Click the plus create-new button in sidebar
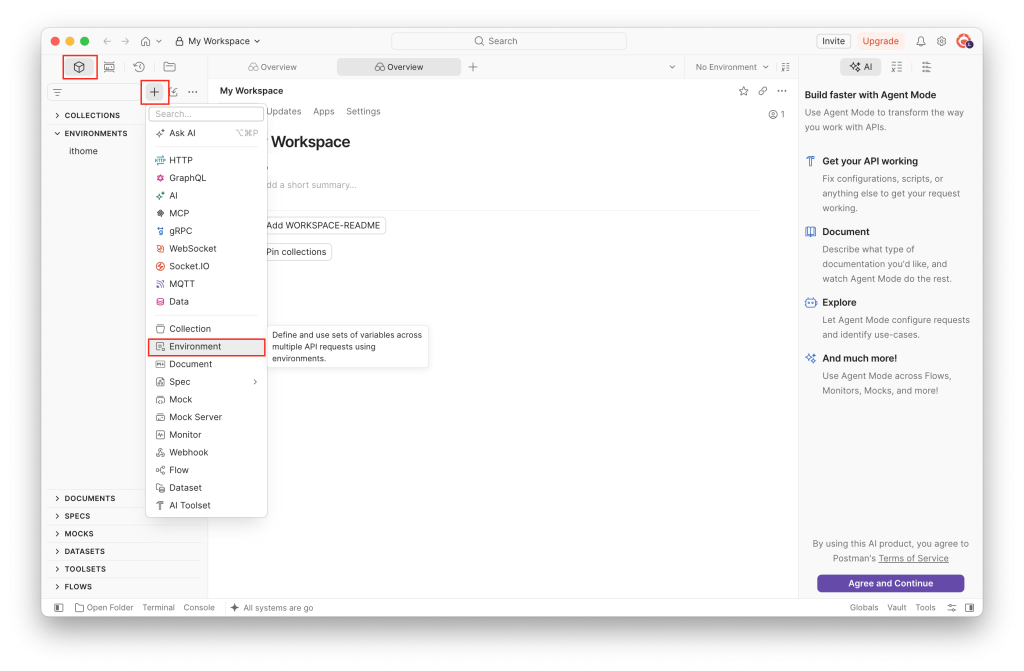 pyautogui.click(x=155, y=92)
